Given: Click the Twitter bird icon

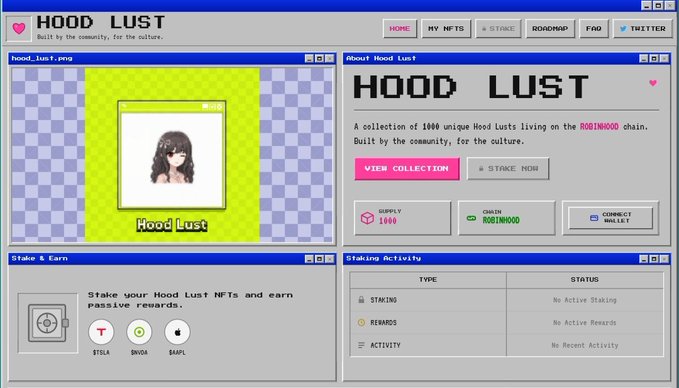Looking at the screenshot, I should point(623,29).
